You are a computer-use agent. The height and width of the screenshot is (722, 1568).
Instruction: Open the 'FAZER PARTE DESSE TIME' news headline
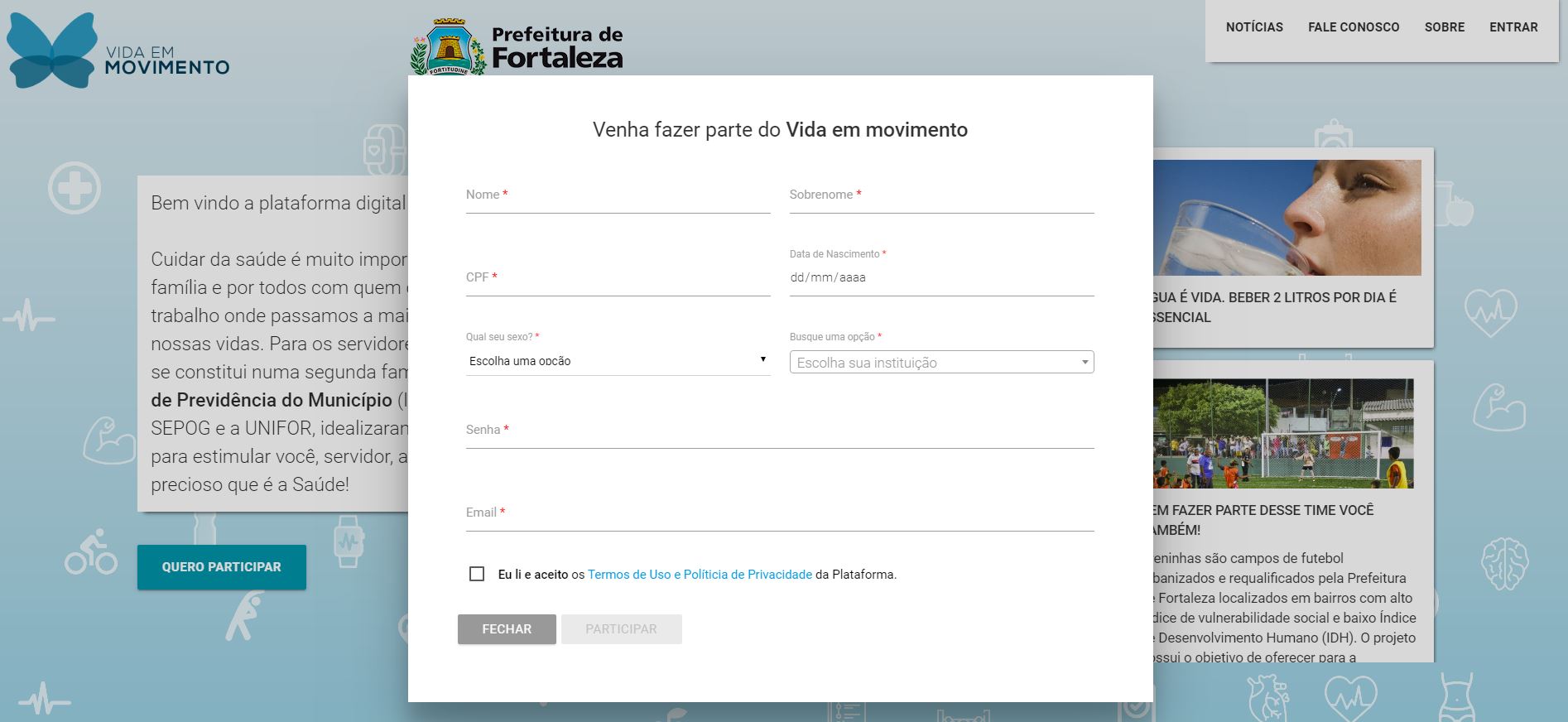tap(1264, 520)
